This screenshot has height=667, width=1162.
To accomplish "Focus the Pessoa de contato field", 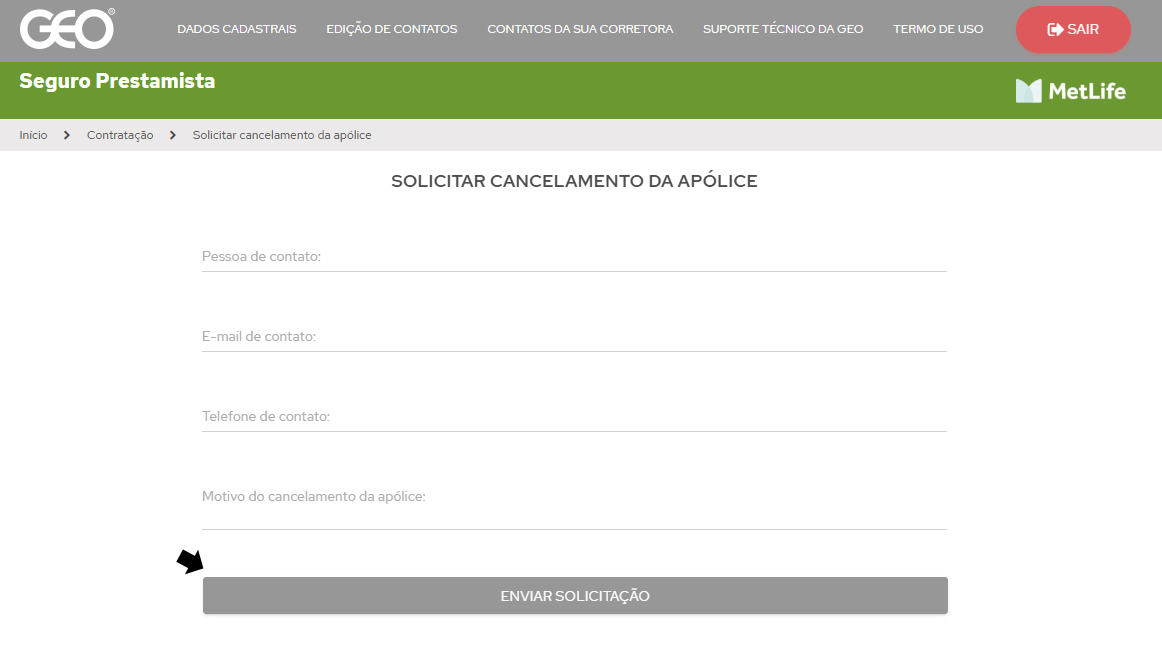I will point(574,256).
